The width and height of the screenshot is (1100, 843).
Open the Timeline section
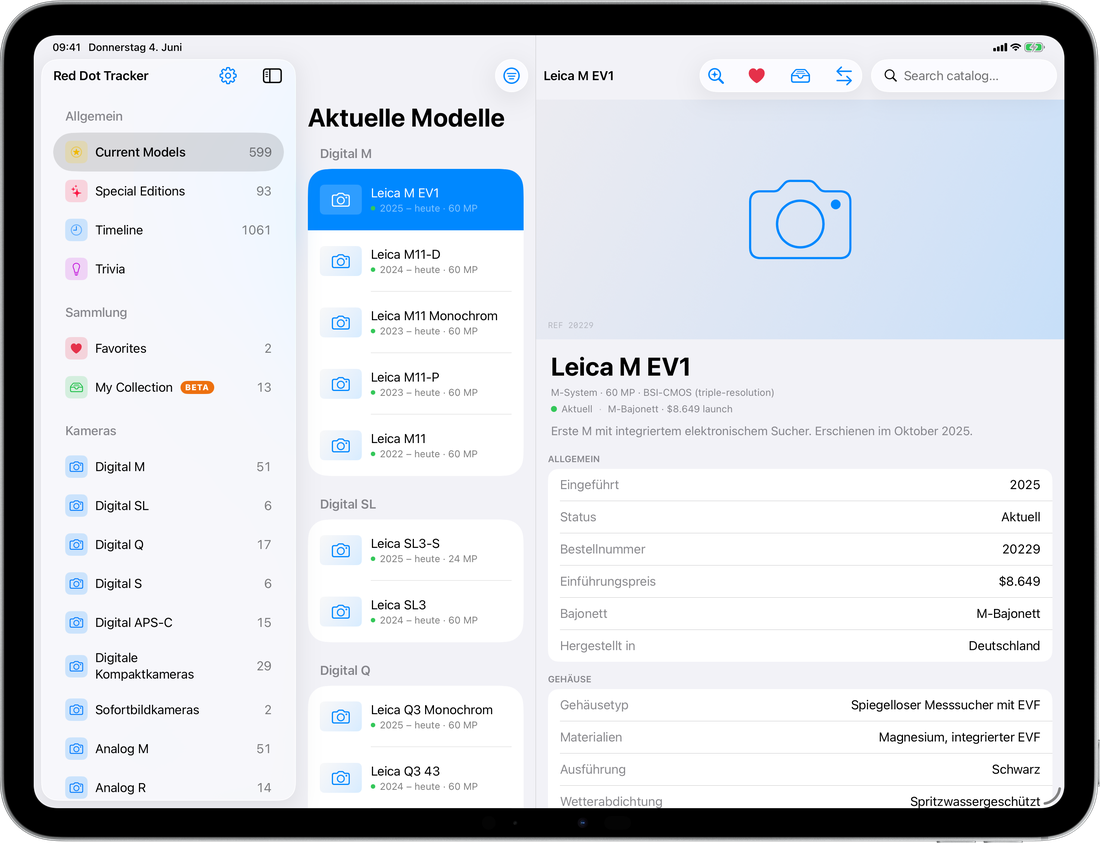pyautogui.click(x=168, y=230)
